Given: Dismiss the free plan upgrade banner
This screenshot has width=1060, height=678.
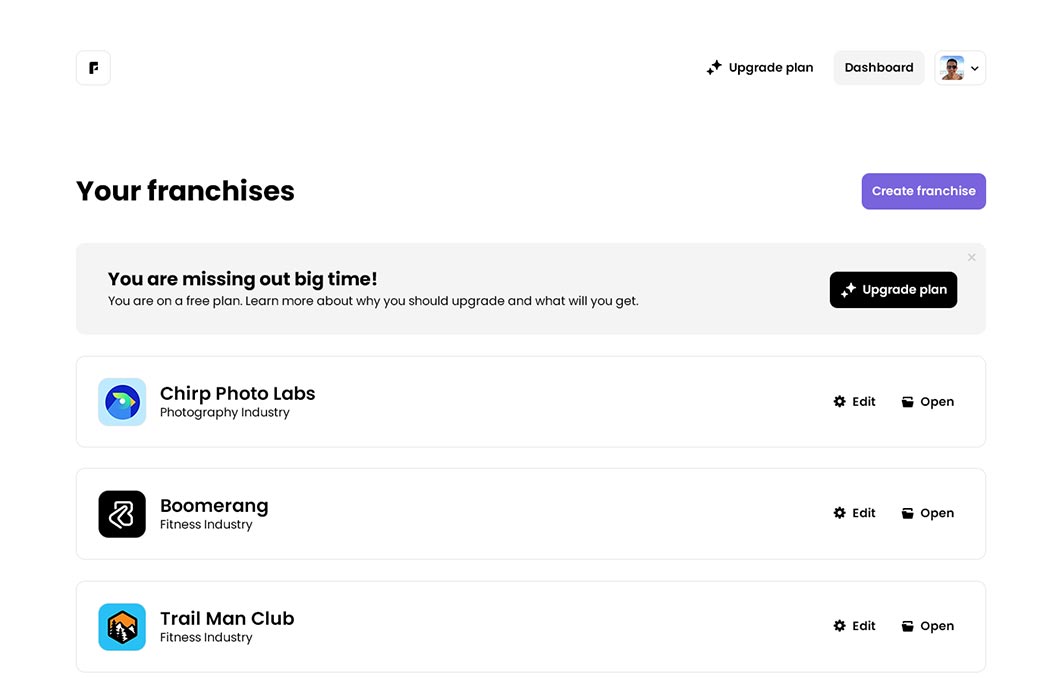Looking at the screenshot, I should click(971, 258).
